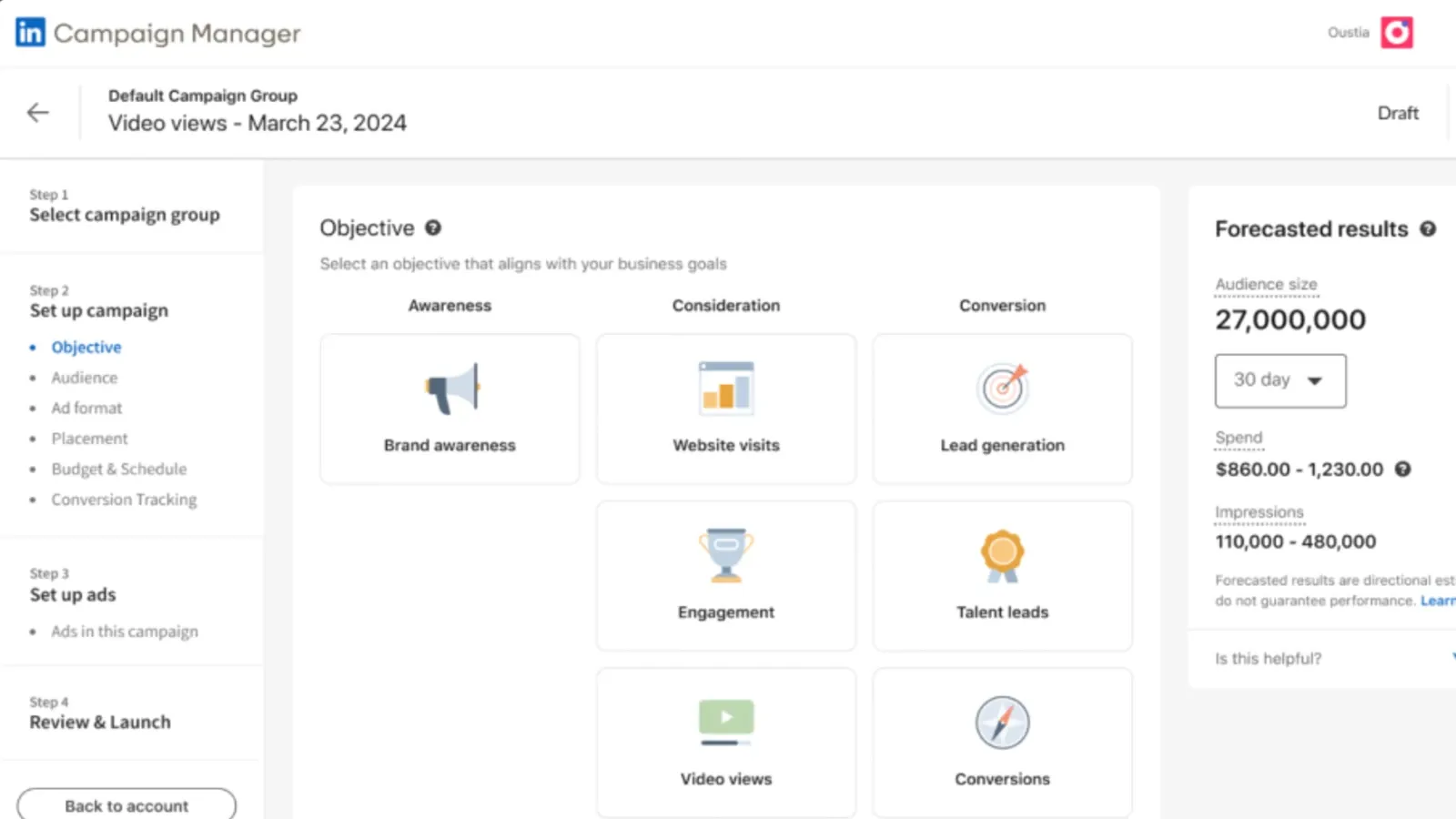Jump to Conversion Tracking section

point(124,500)
